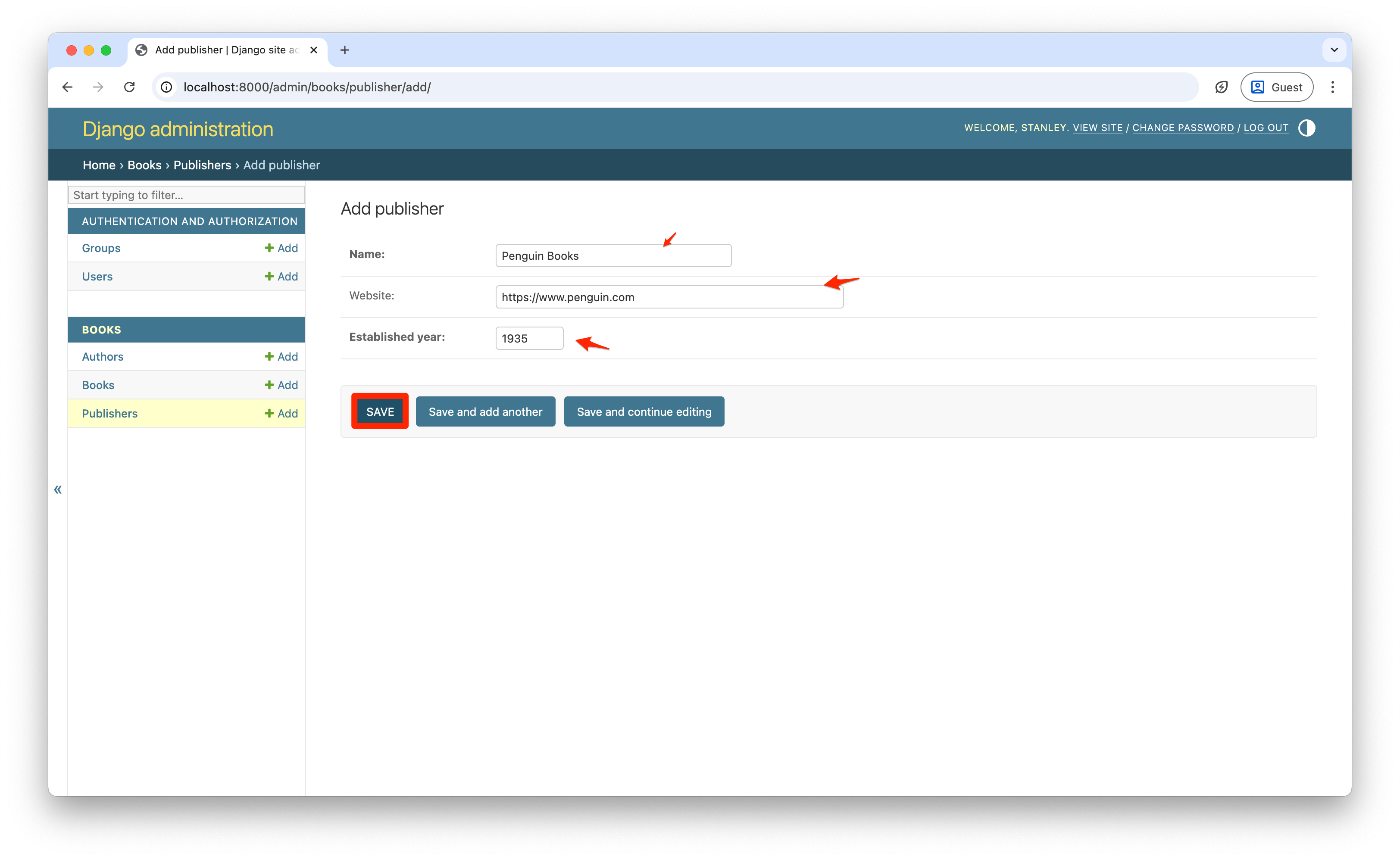This screenshot has width=1400, height=860.
Task: Click the LOG OUT link
Action: 1266,128
